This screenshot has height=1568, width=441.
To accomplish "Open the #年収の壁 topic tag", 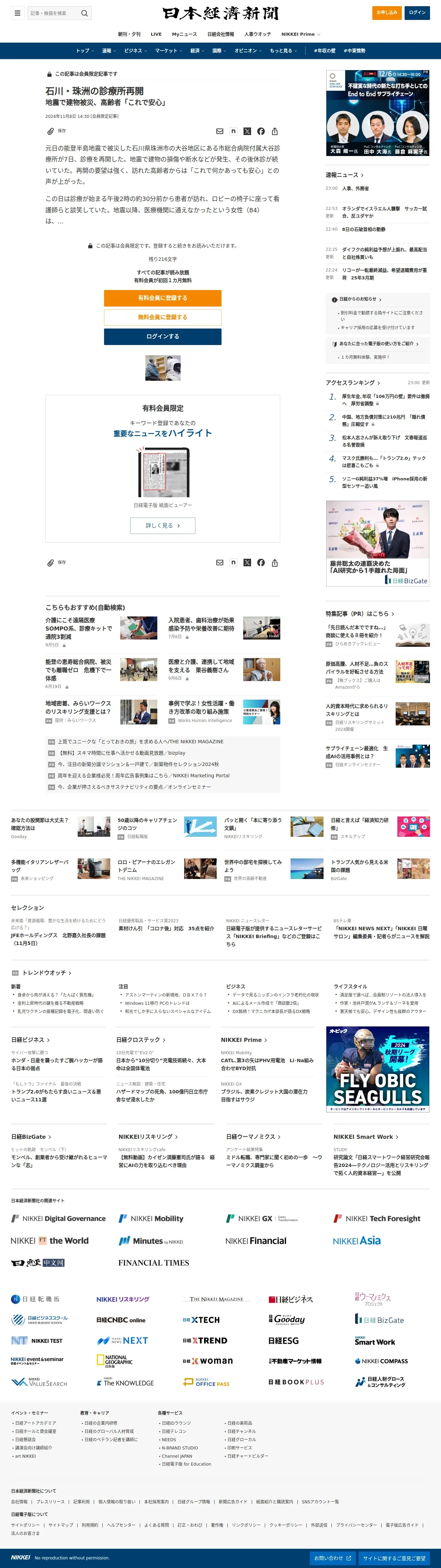I will [x=324, y=51].
